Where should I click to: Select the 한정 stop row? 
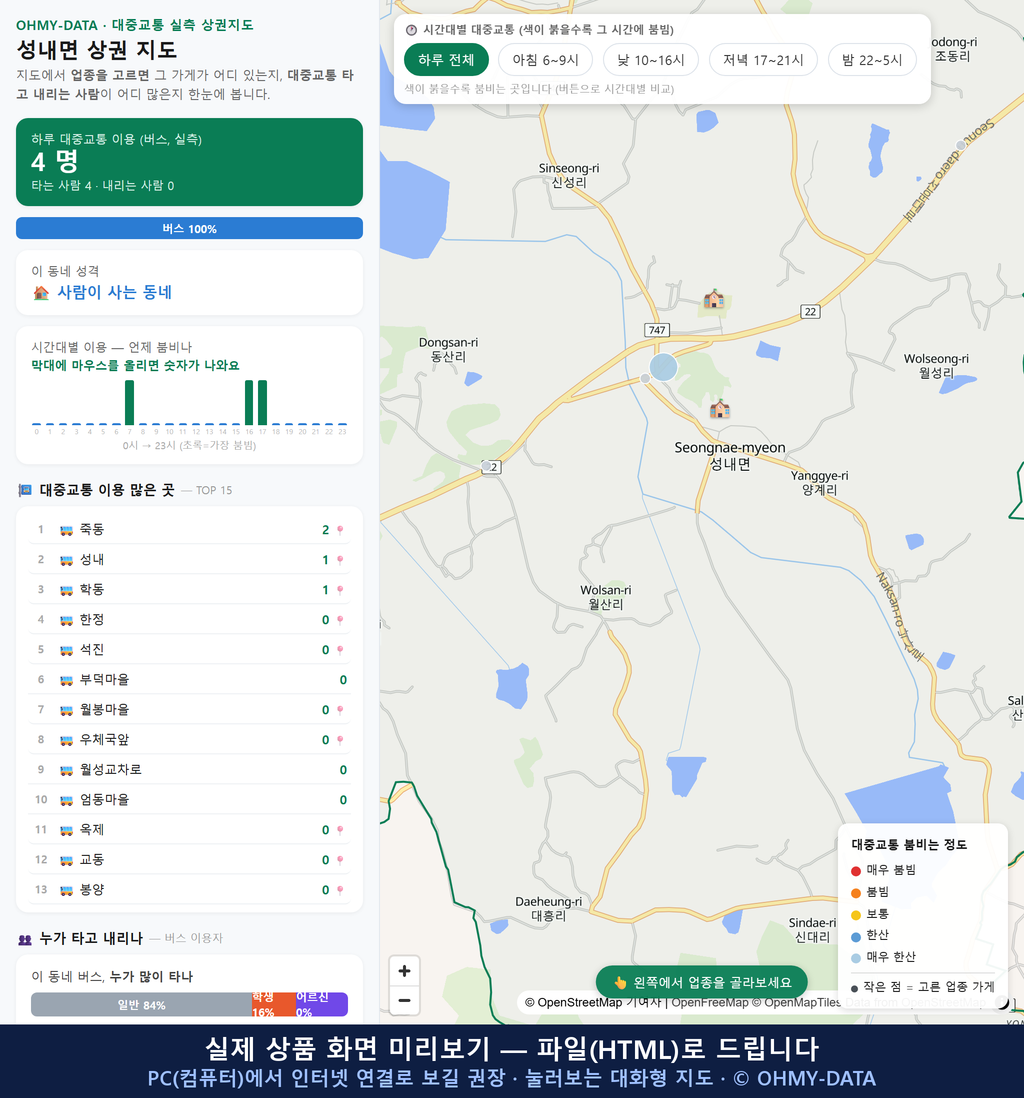click(x=189, y=620)
